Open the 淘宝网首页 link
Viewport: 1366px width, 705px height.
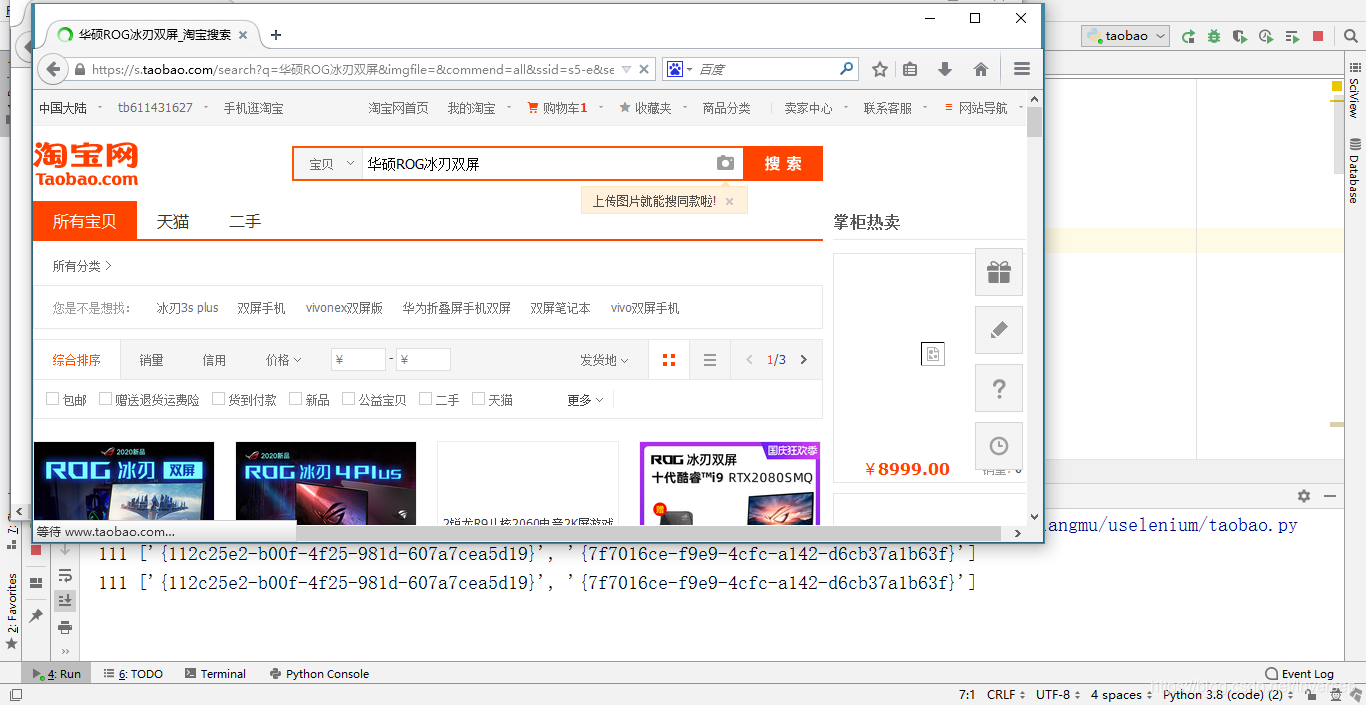pyautogui.click(x=398, y=108)
